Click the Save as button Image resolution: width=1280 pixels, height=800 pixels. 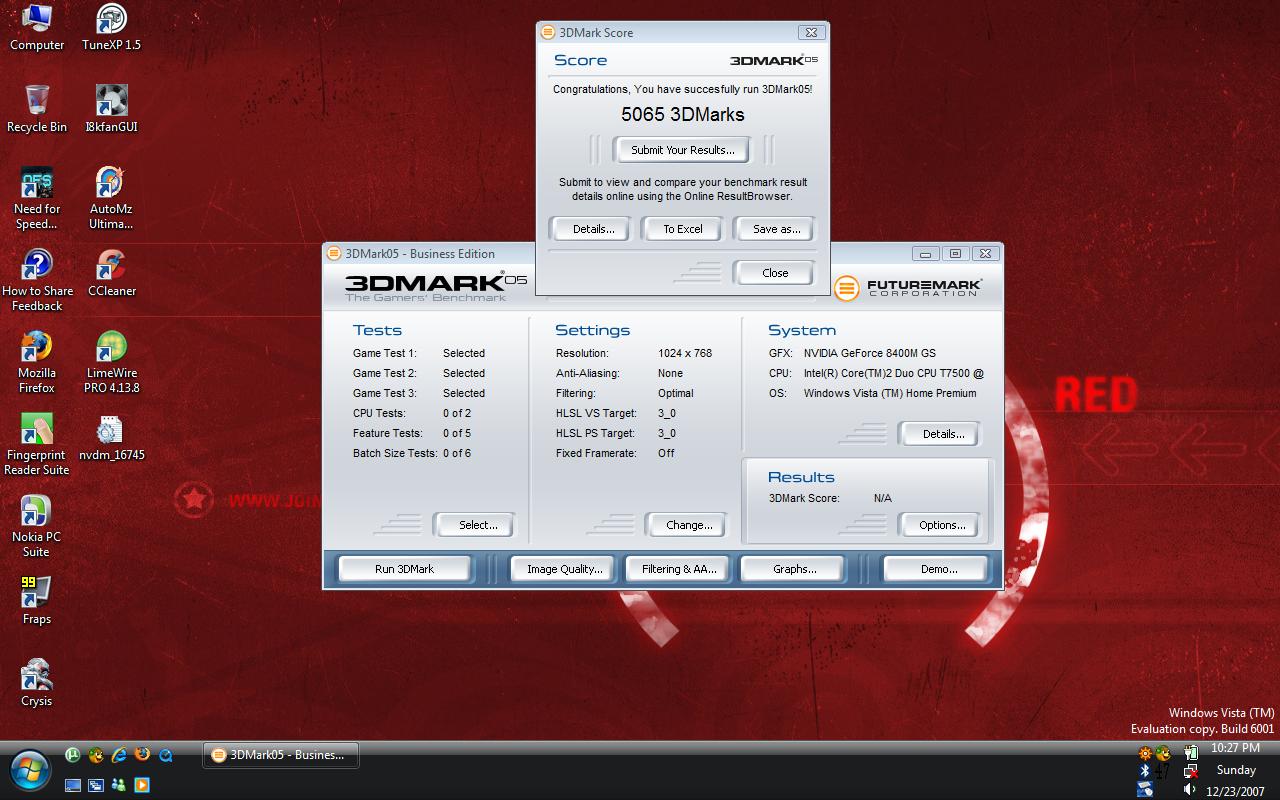[776, 229]
